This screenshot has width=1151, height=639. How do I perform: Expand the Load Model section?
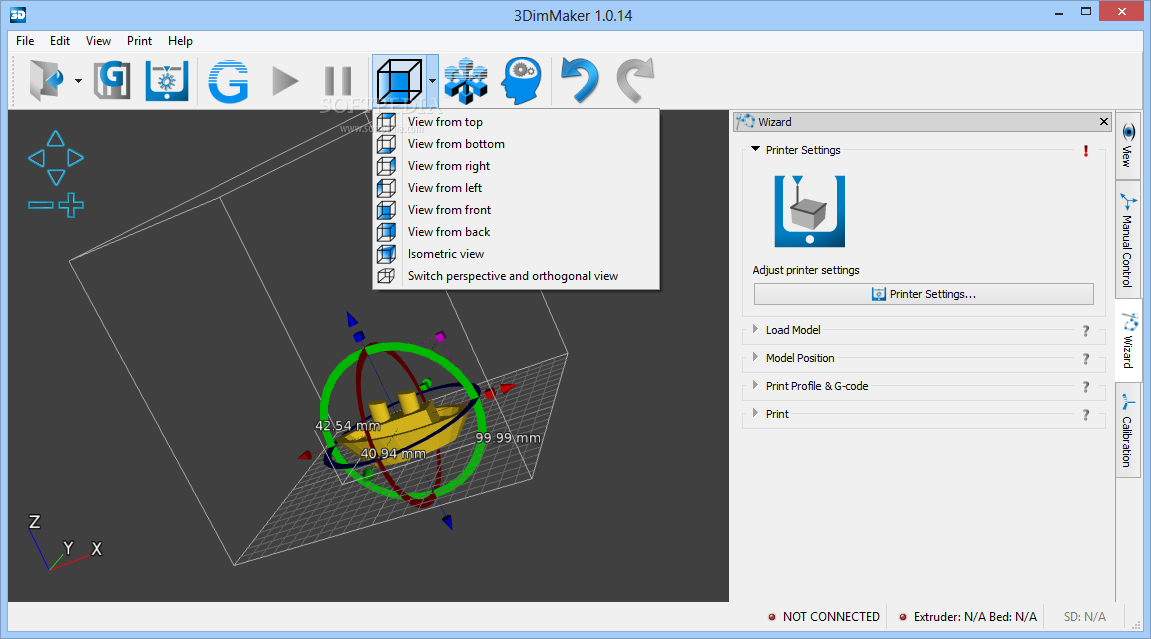pos(755,329)
